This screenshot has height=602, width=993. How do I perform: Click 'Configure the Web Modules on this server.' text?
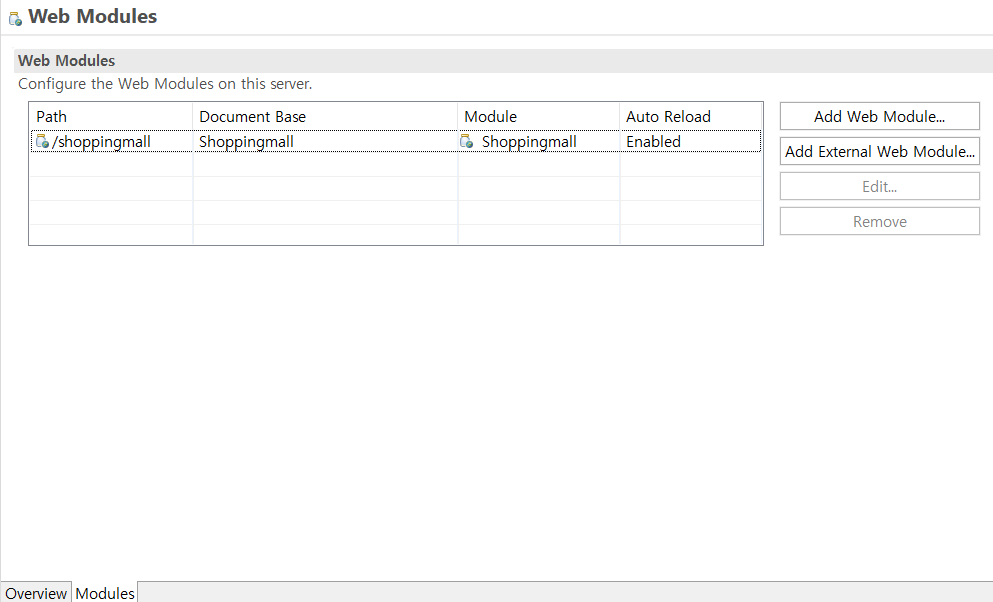(165, 84)
